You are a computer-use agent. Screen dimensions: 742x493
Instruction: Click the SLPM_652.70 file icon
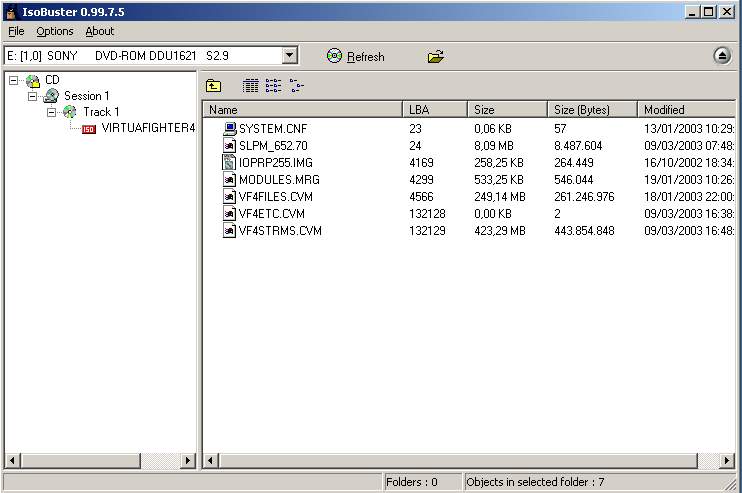pos(230,145)
